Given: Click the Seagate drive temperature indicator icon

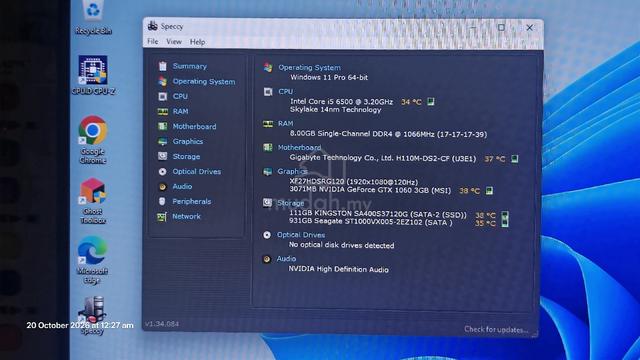Looking at the screenshot, I should point(505,223).
